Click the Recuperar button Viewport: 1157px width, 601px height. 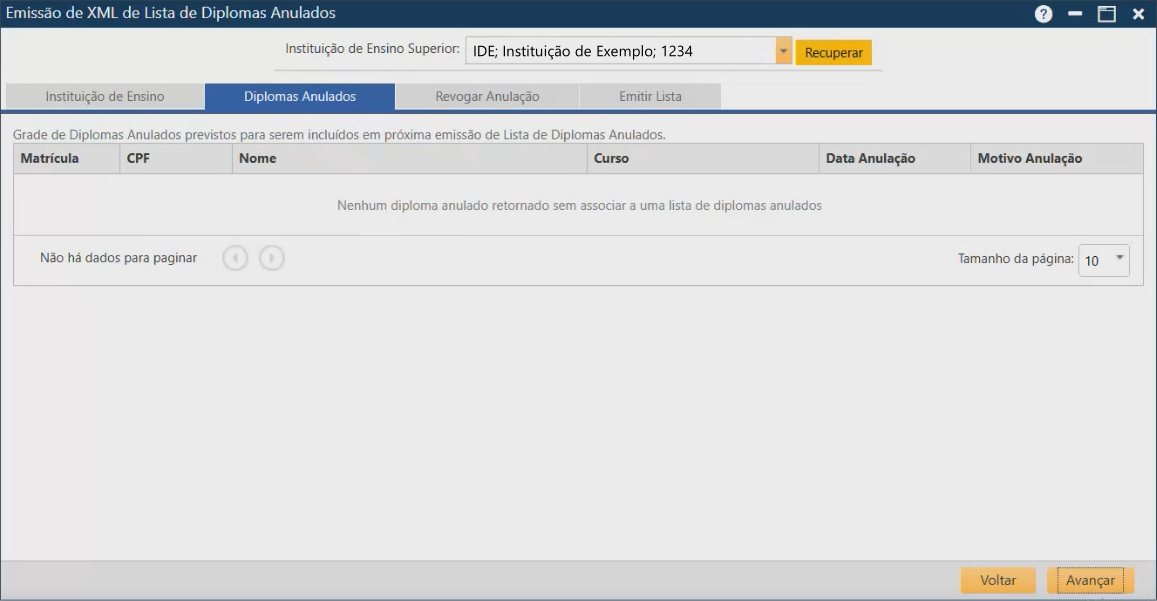pos(834,50)
